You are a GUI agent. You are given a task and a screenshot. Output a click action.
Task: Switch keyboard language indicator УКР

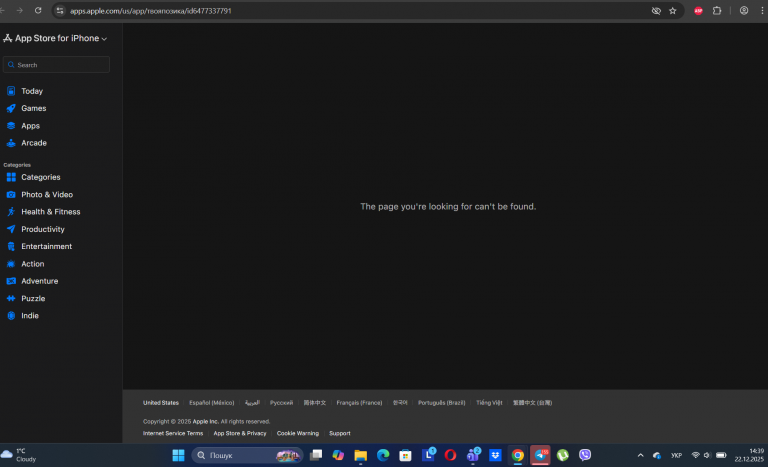click(676, 456)
